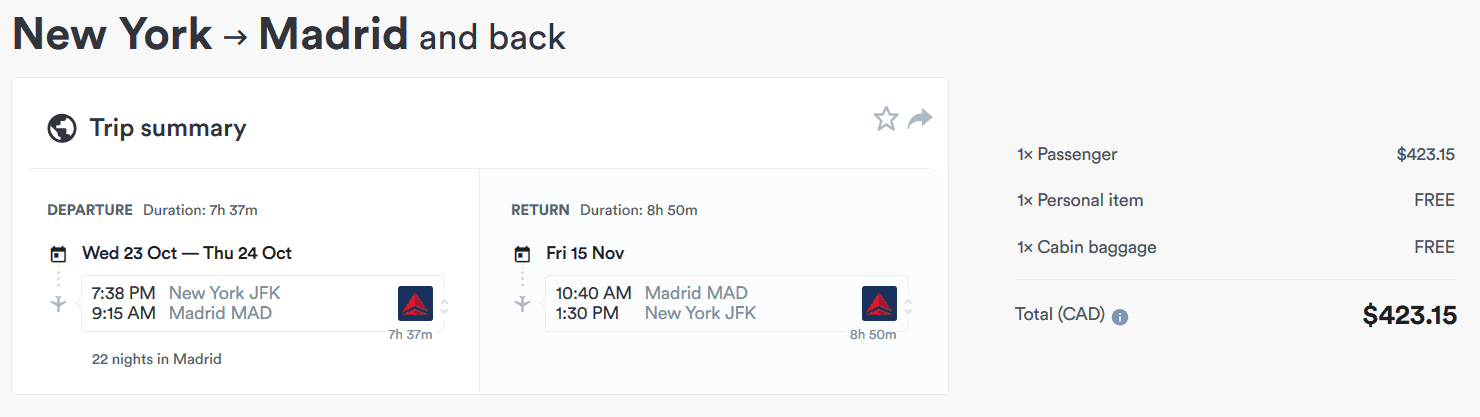Click the Trip summary heading
Image resolution: width=1480 pixels, height=417 pixels.
[168, 128]
